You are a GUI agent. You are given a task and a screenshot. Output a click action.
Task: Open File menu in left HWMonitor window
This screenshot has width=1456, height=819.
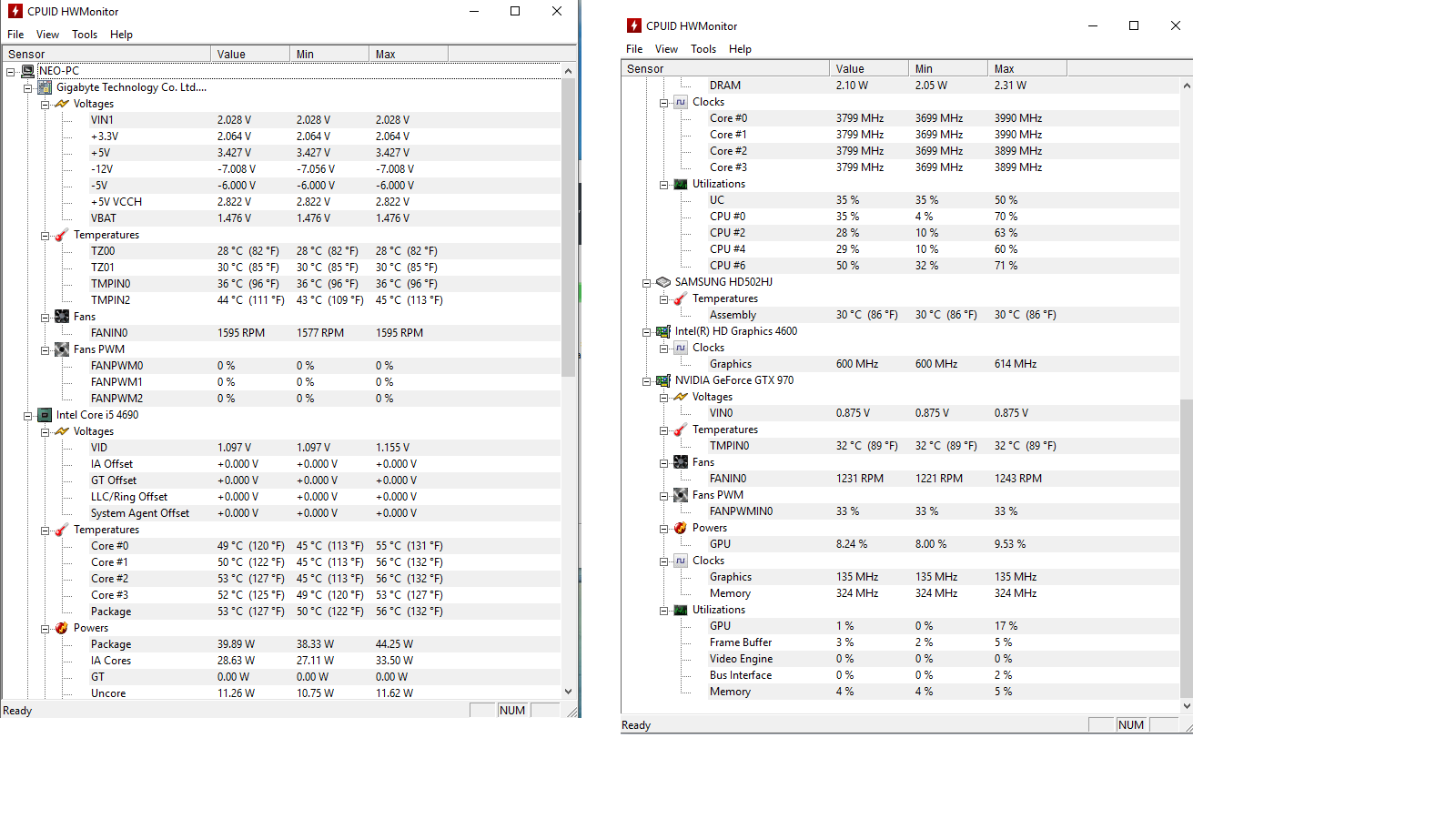tap(15, 35)
